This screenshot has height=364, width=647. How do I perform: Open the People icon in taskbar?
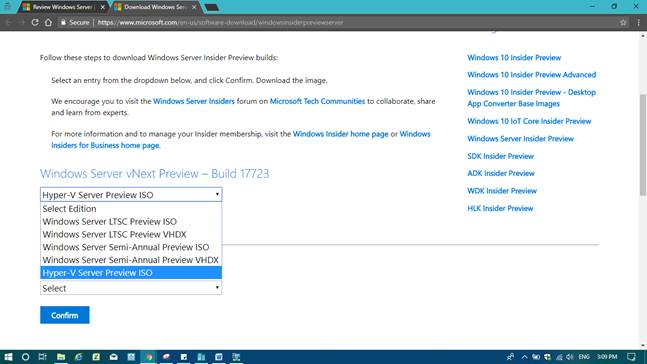click(510, 357)
